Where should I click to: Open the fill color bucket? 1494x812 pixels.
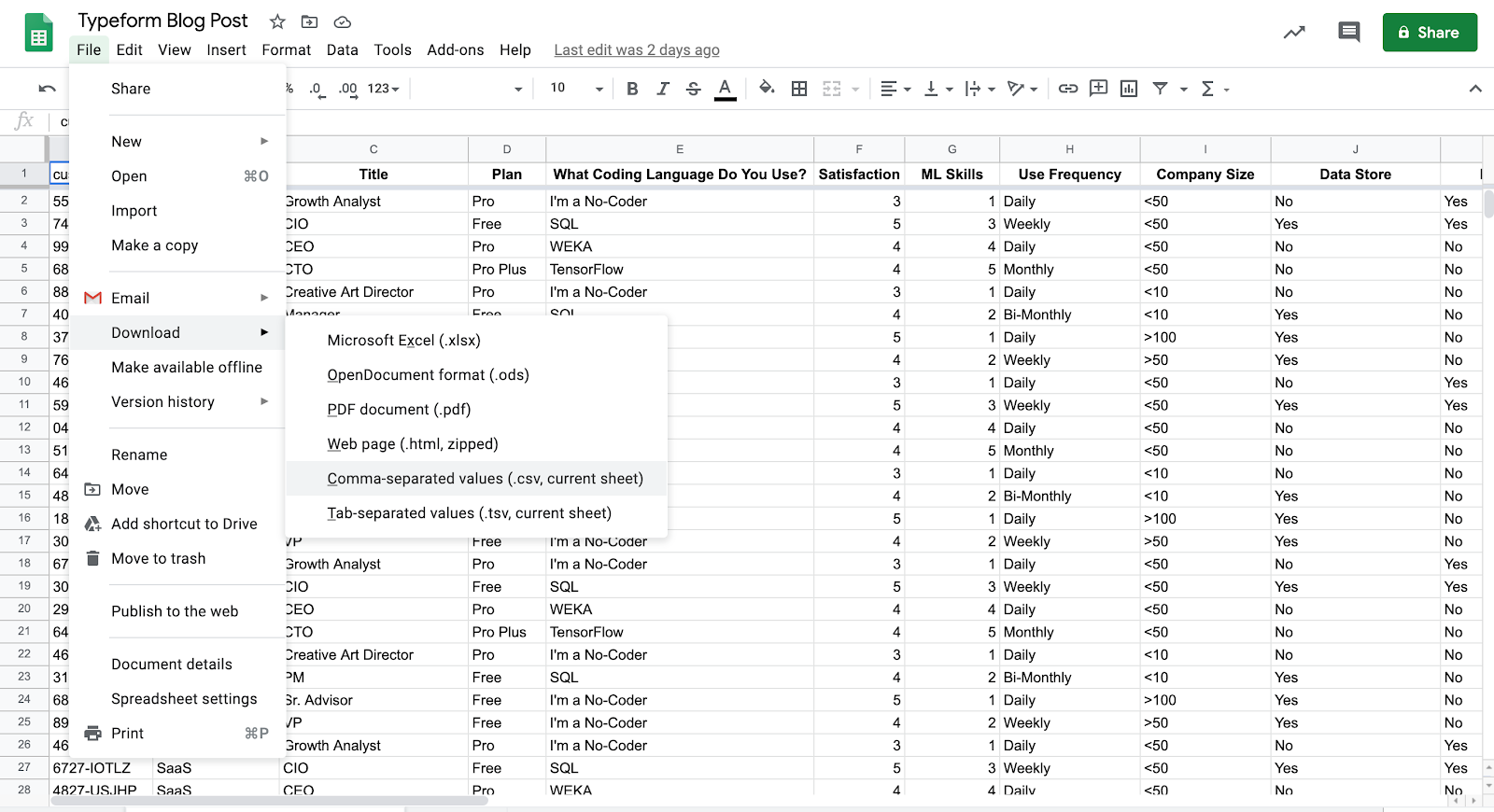[767, 89]
